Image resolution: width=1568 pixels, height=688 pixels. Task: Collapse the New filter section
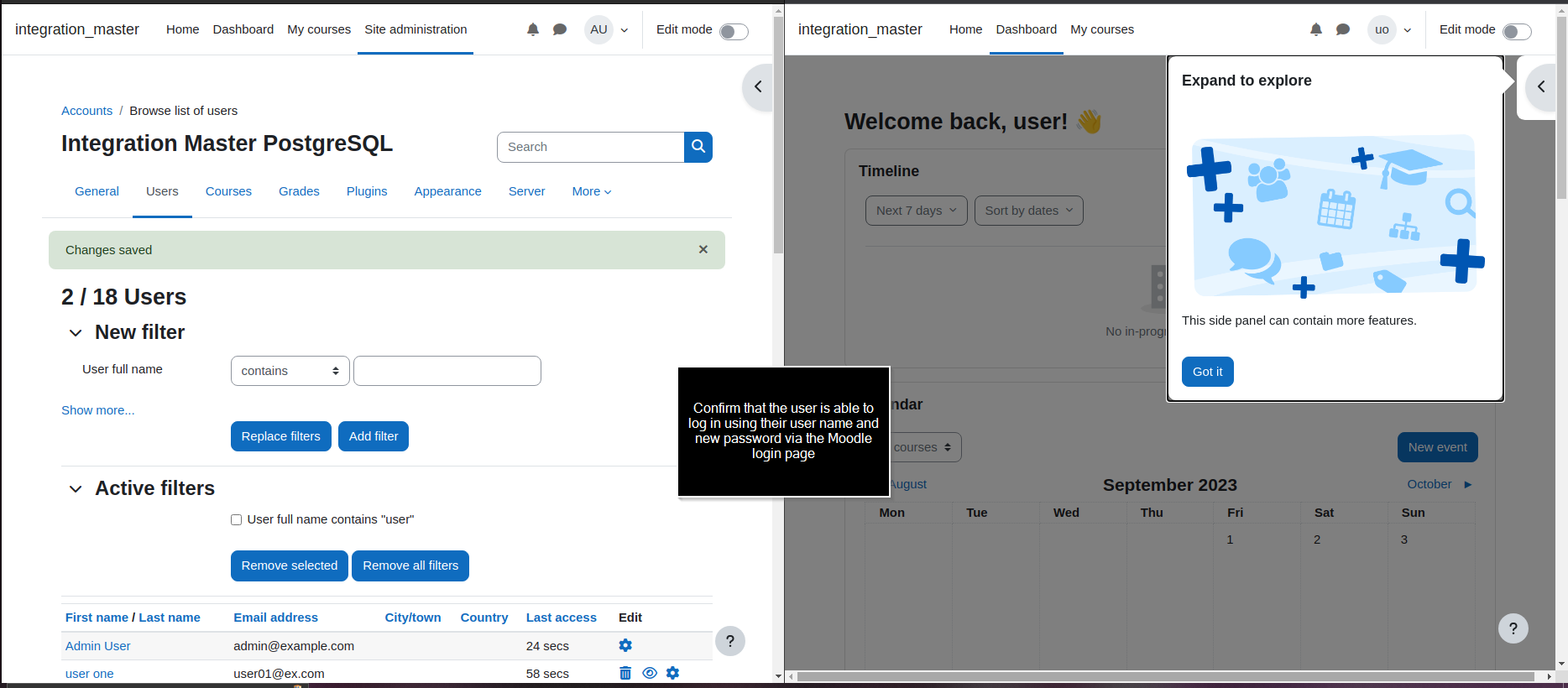76,333
